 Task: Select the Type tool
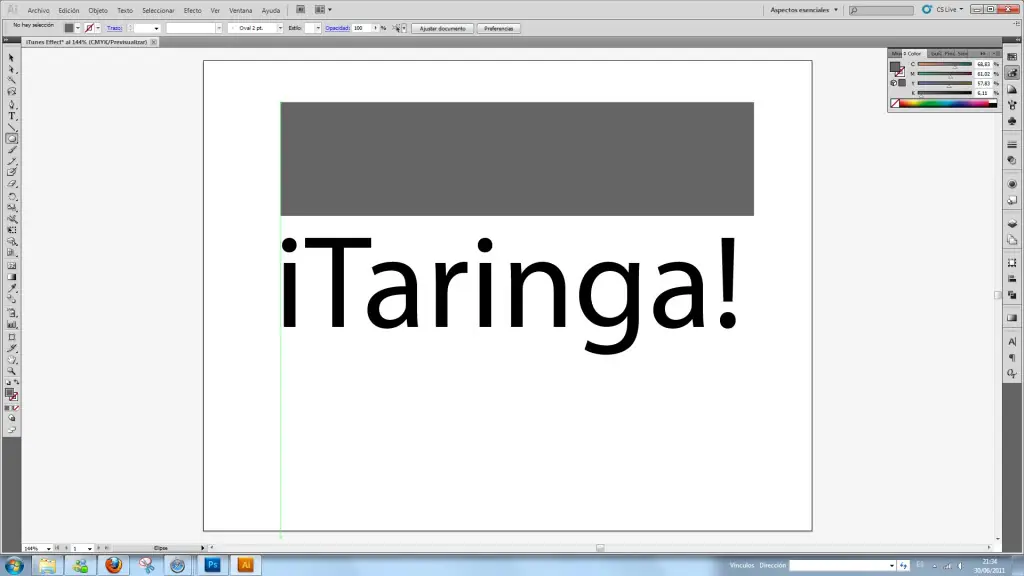click(x=12, y=116)
